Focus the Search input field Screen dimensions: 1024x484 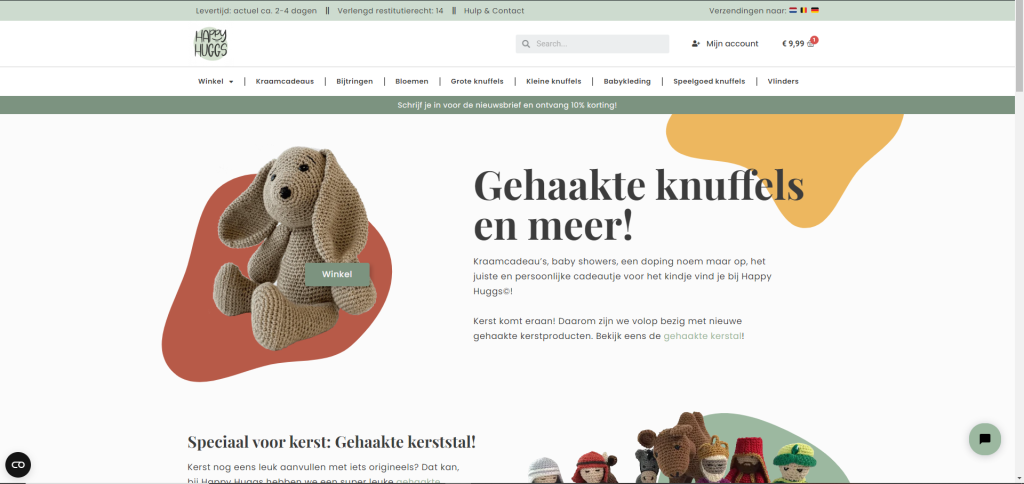(x=592, y=44)
